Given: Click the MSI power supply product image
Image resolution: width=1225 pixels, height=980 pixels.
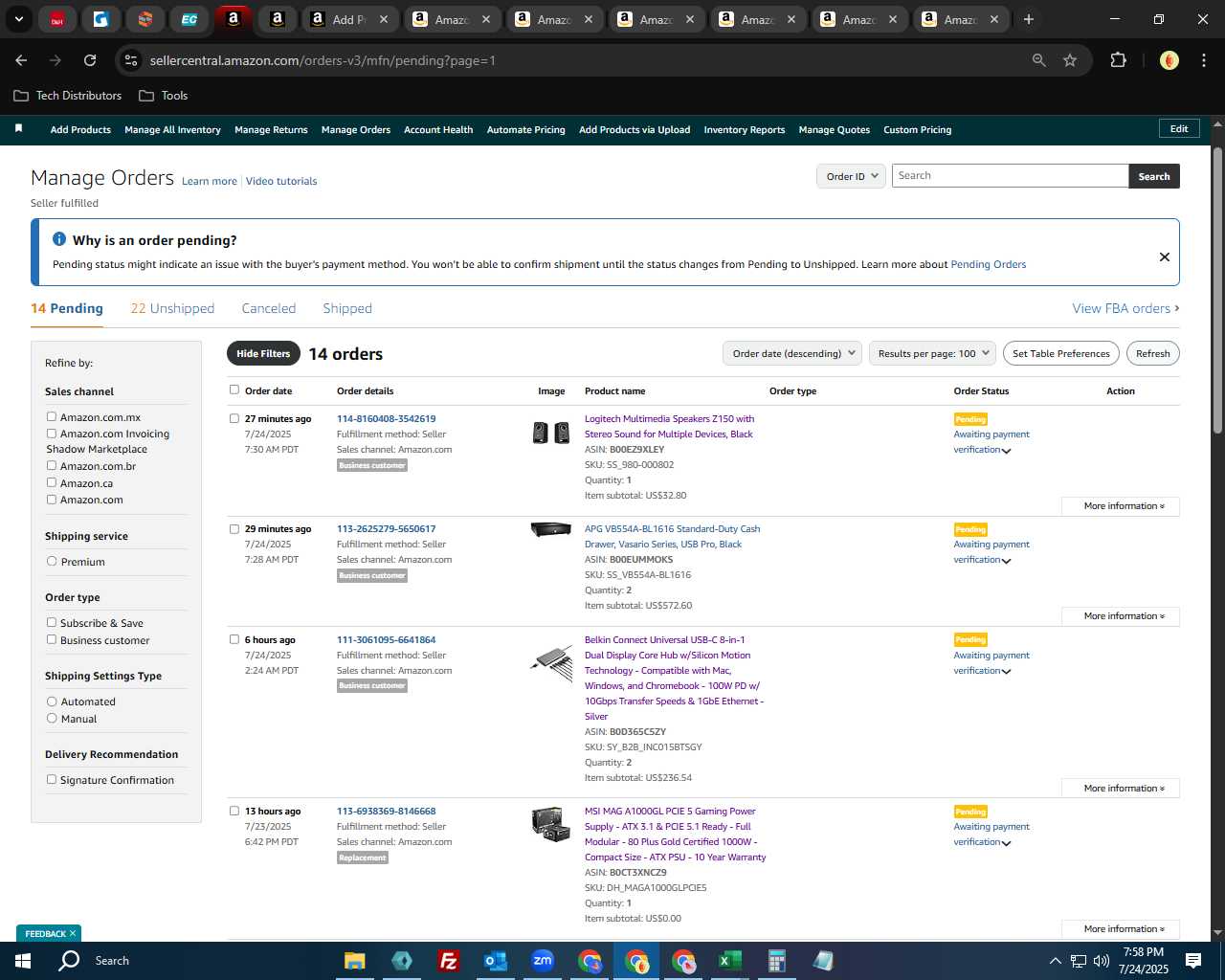Looking at the screenshot, I should [x=551, y=824].
